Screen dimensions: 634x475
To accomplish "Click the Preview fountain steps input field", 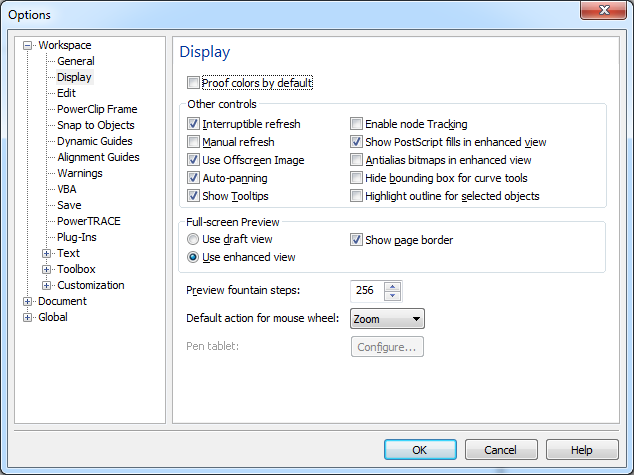I will pyautogui.click(x=366, y=291).
